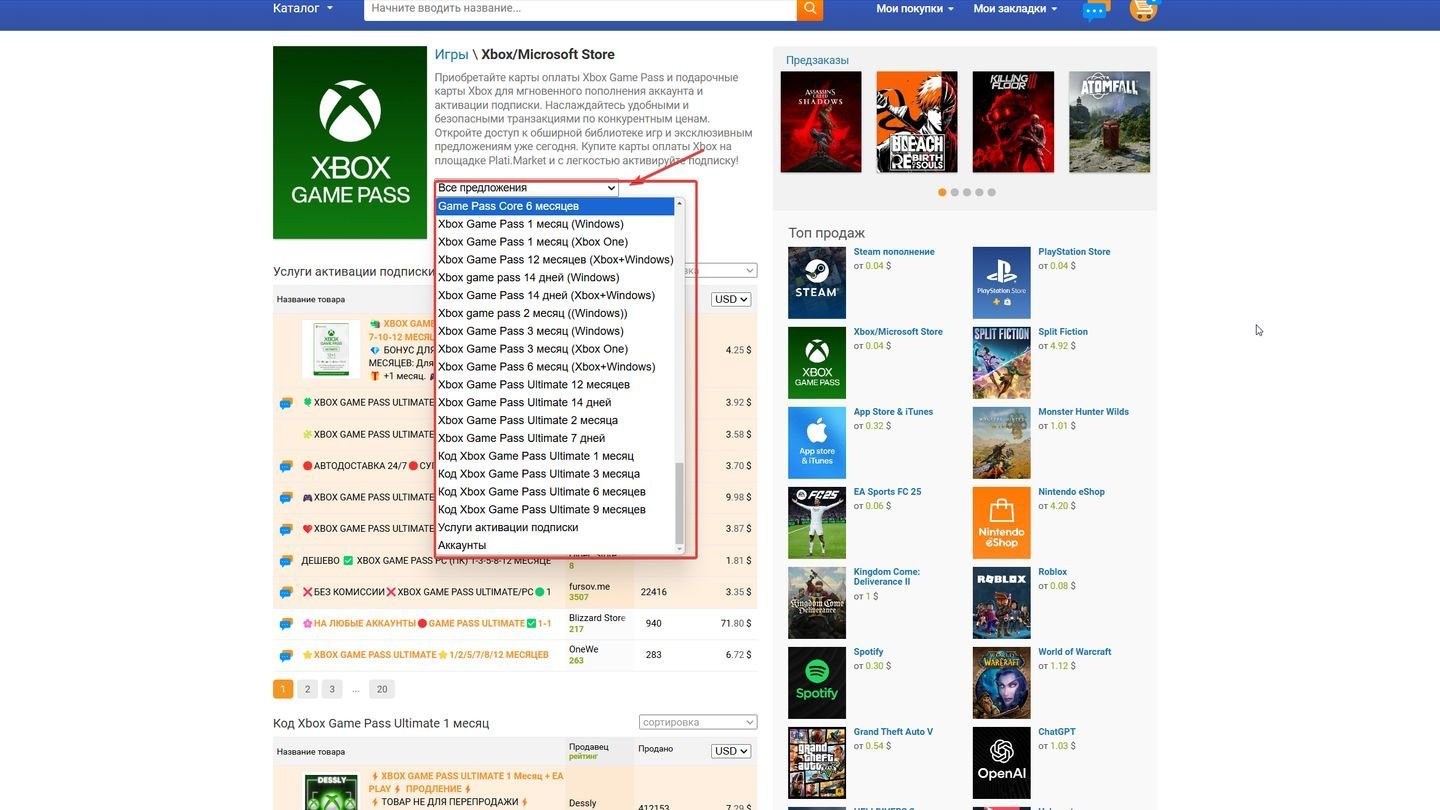1440x810 pixels.
Task: Open НА ЛЮБЫЕ АККАУНТЫ GAME PASS ULTIMATE listing
Action: click(x=426, y=623)
